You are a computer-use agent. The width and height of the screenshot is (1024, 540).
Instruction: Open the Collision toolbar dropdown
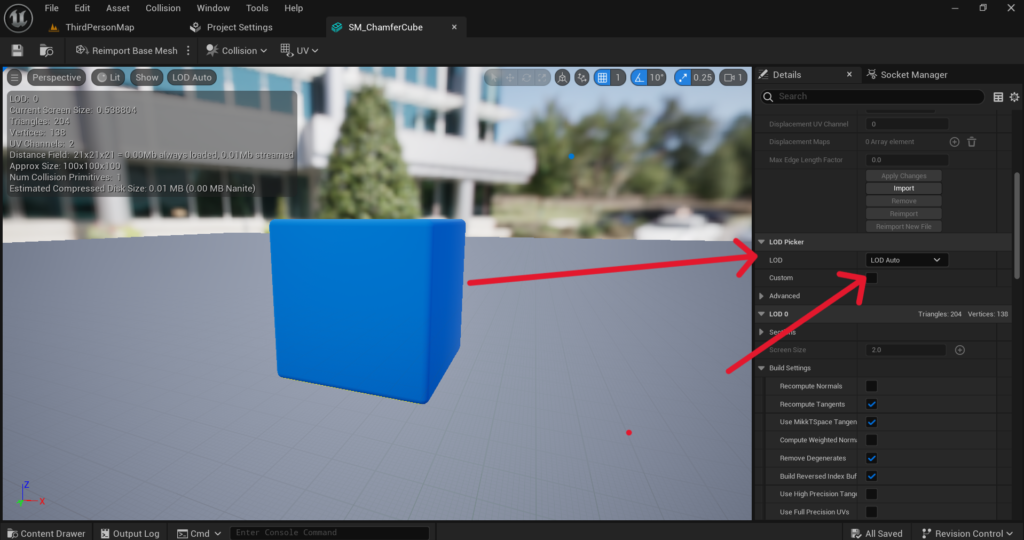click(236, 50)
